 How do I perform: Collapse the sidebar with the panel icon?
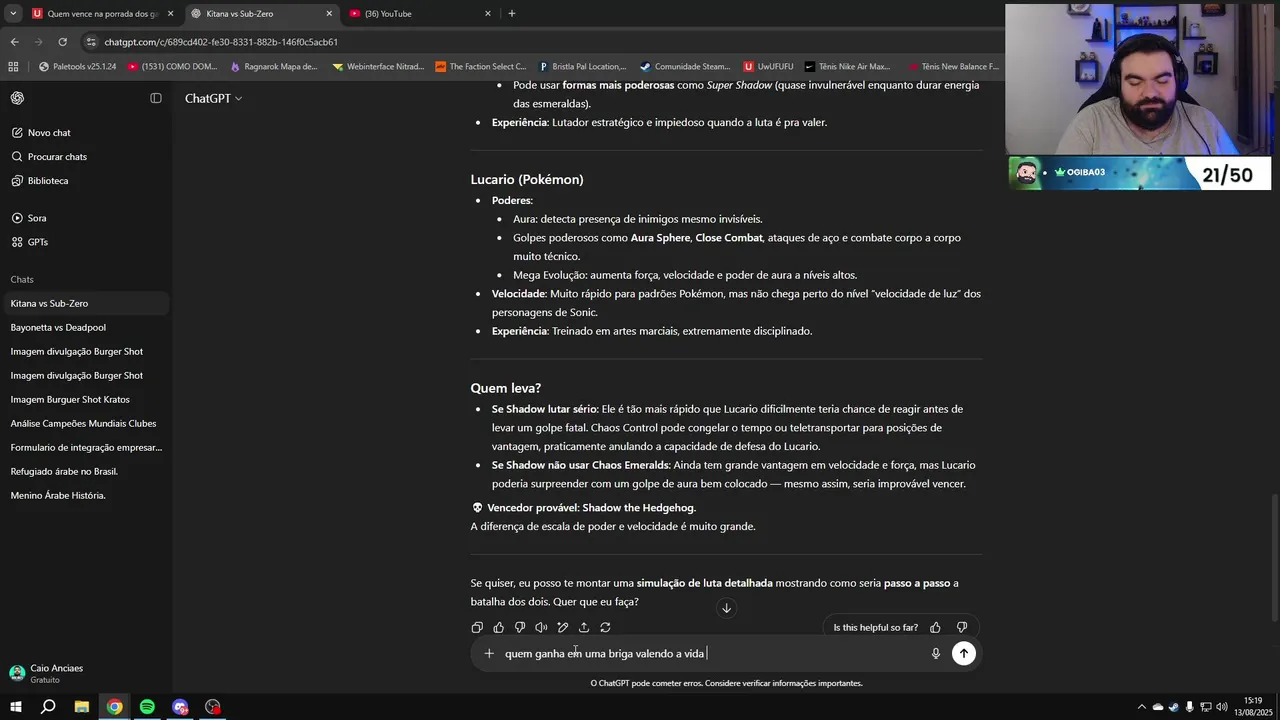tap(156, 98)
